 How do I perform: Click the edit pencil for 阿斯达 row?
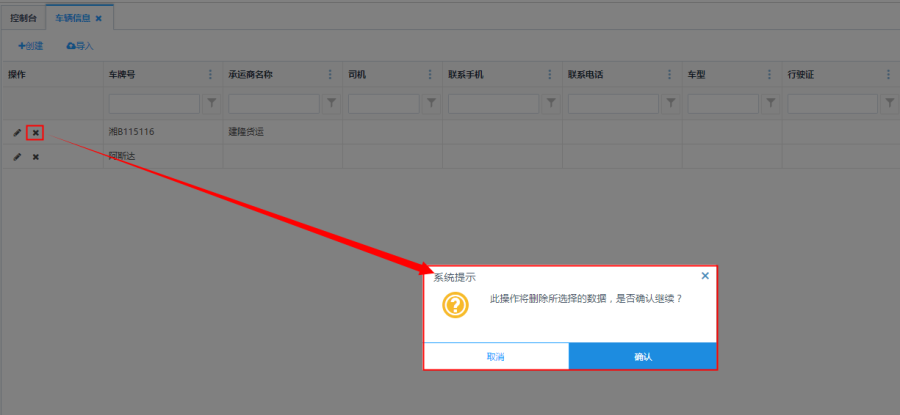tap(17, 156)
